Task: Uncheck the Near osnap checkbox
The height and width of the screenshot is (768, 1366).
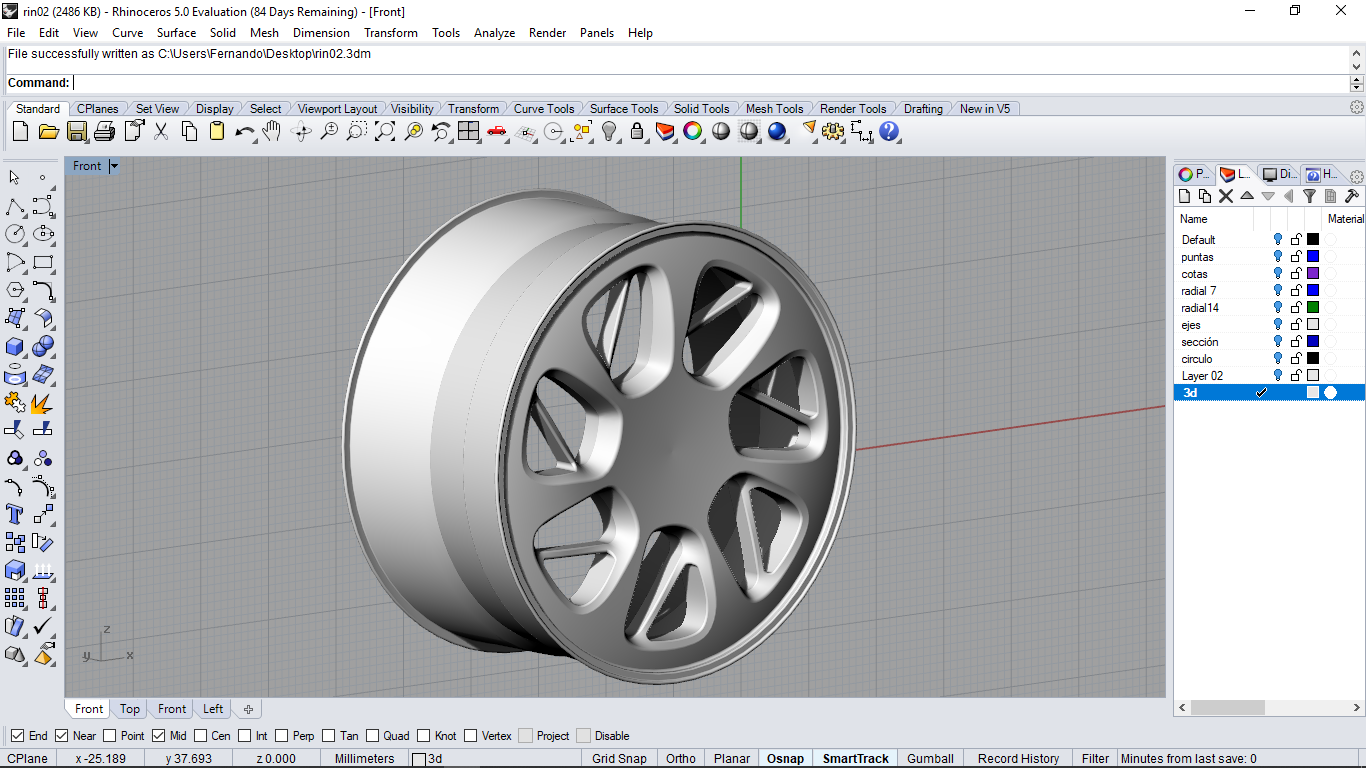Action: (x=62, y=736)
